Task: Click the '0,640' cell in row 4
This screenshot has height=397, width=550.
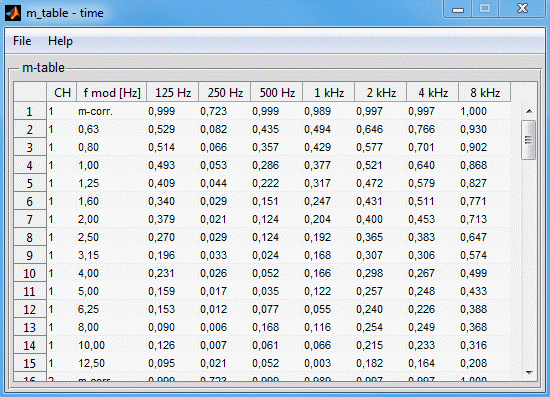Action: [432, 165]
